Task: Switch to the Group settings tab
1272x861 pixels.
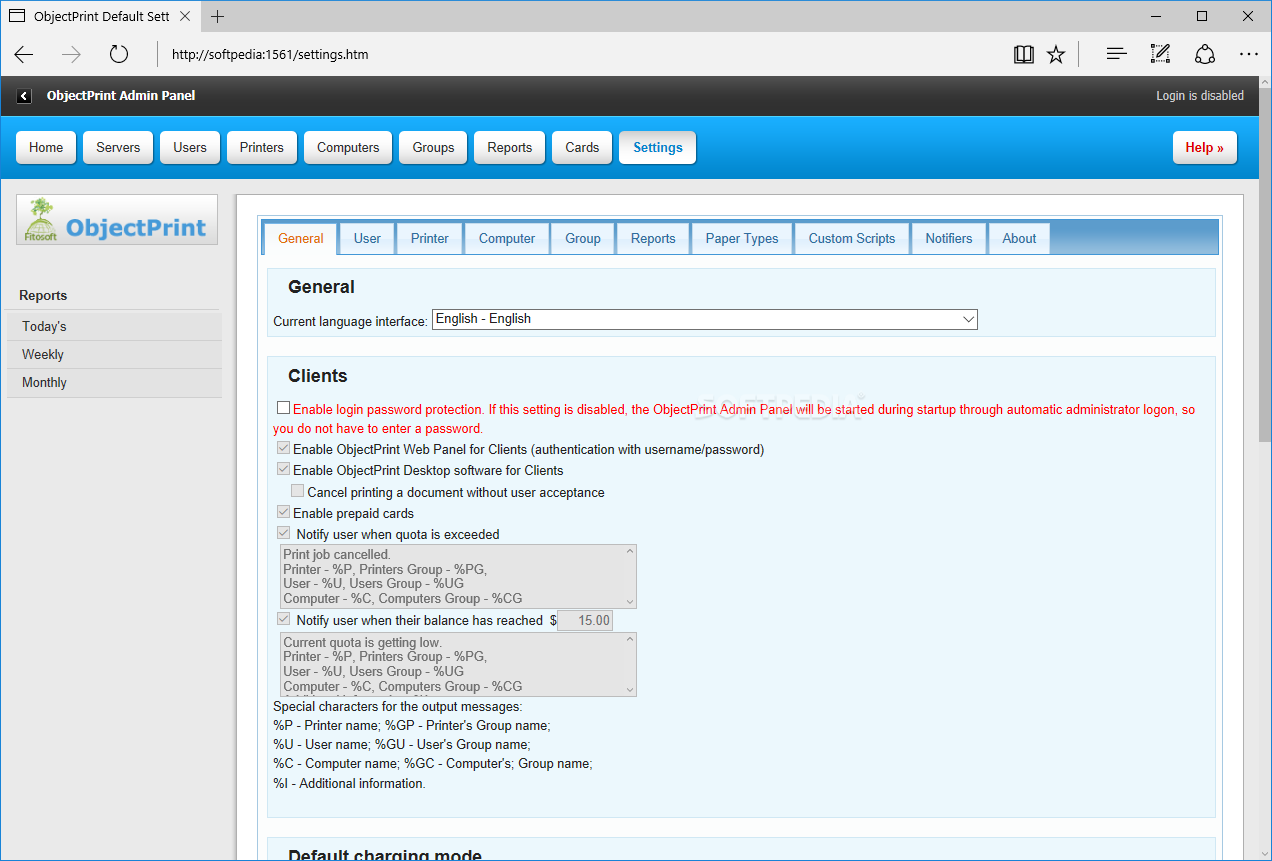Action: pos(583,238)
